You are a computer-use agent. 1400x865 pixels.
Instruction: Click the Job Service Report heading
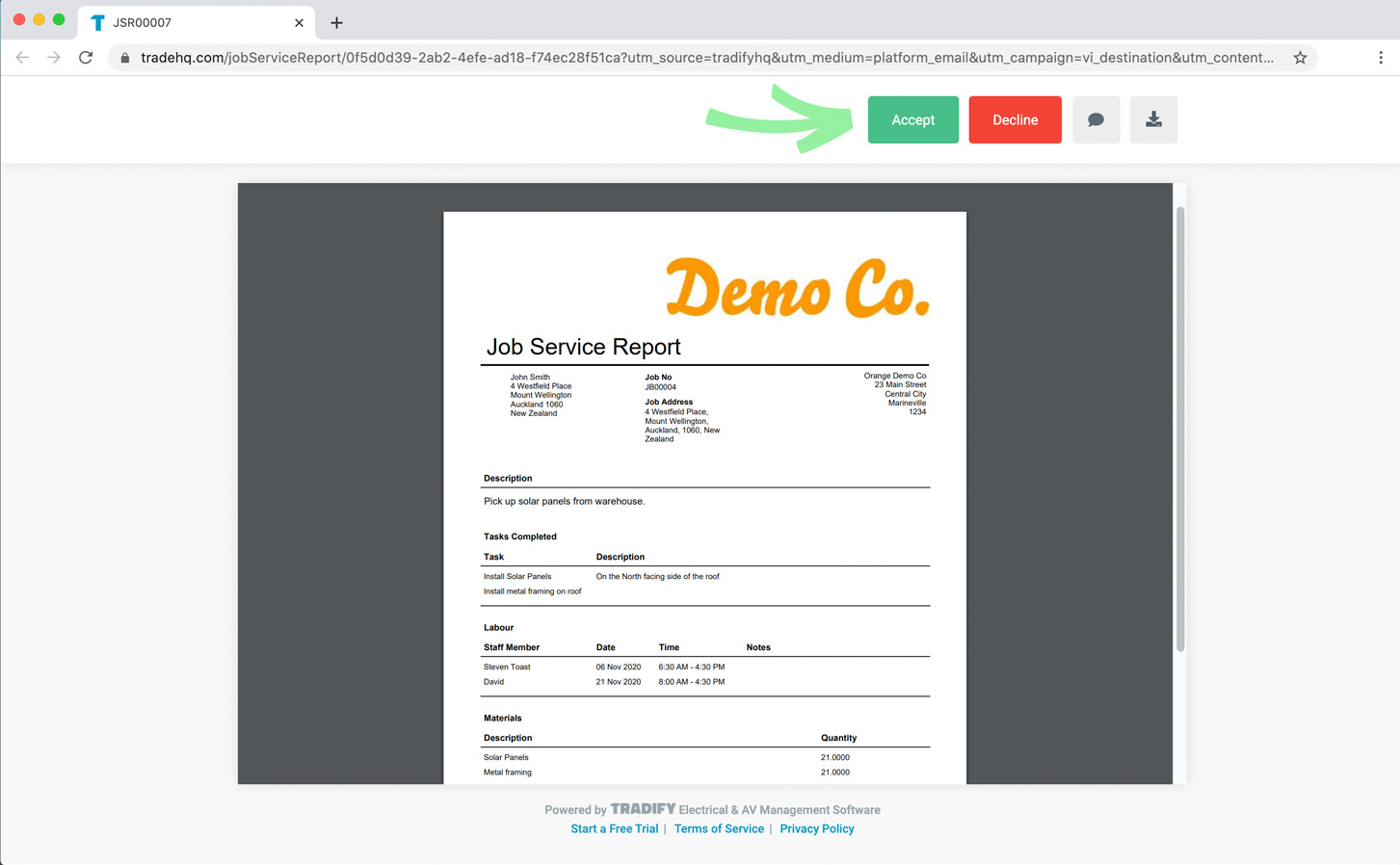[583, 347]
